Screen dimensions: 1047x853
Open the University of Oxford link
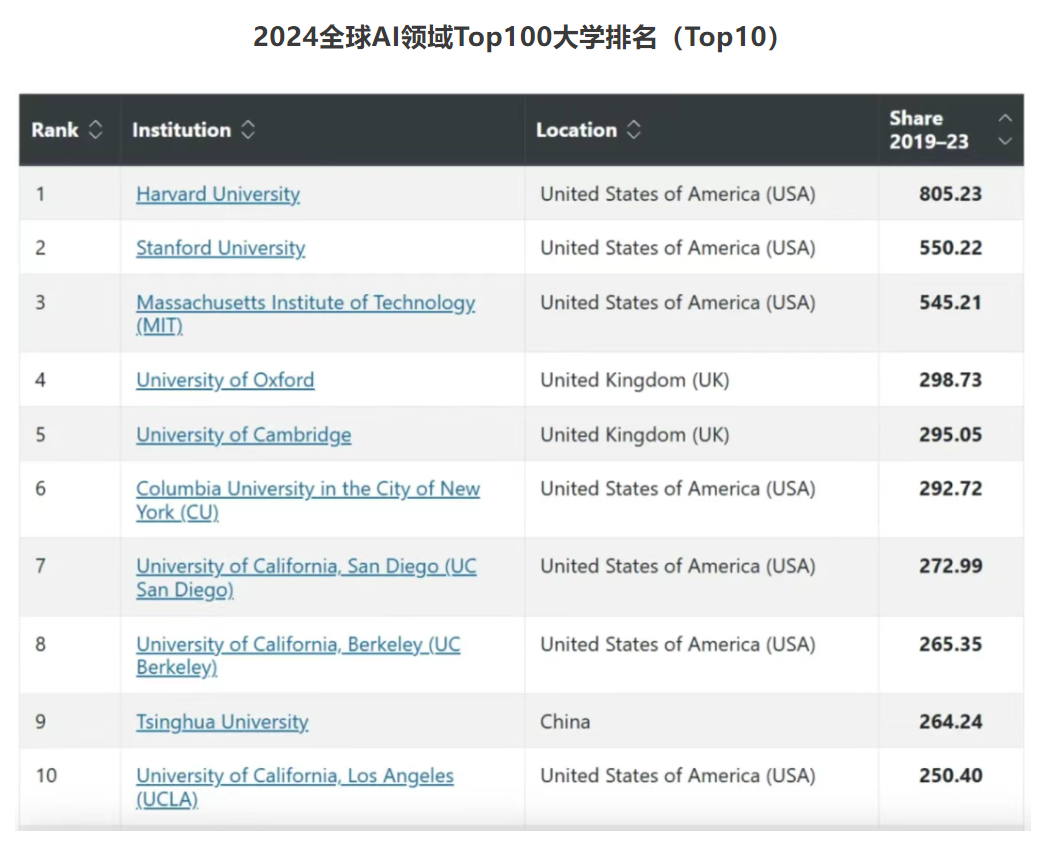(225, 380)
